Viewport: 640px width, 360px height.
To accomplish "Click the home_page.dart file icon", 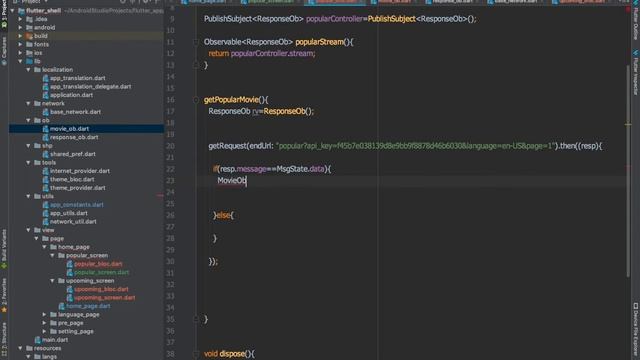I will tap(61, 306).
